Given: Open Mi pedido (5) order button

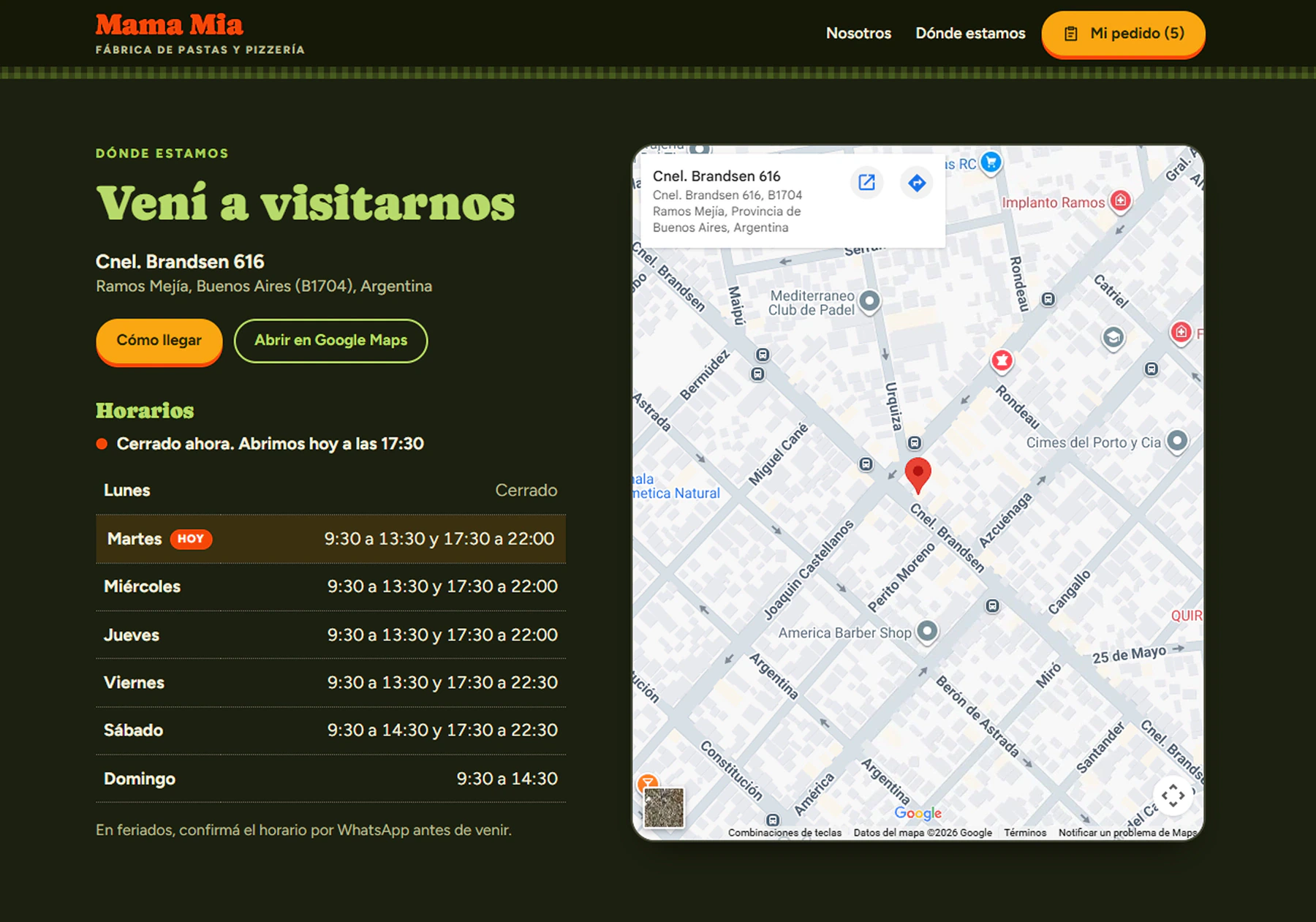Looking at the screenshot, I should (x=1123, y=33).
